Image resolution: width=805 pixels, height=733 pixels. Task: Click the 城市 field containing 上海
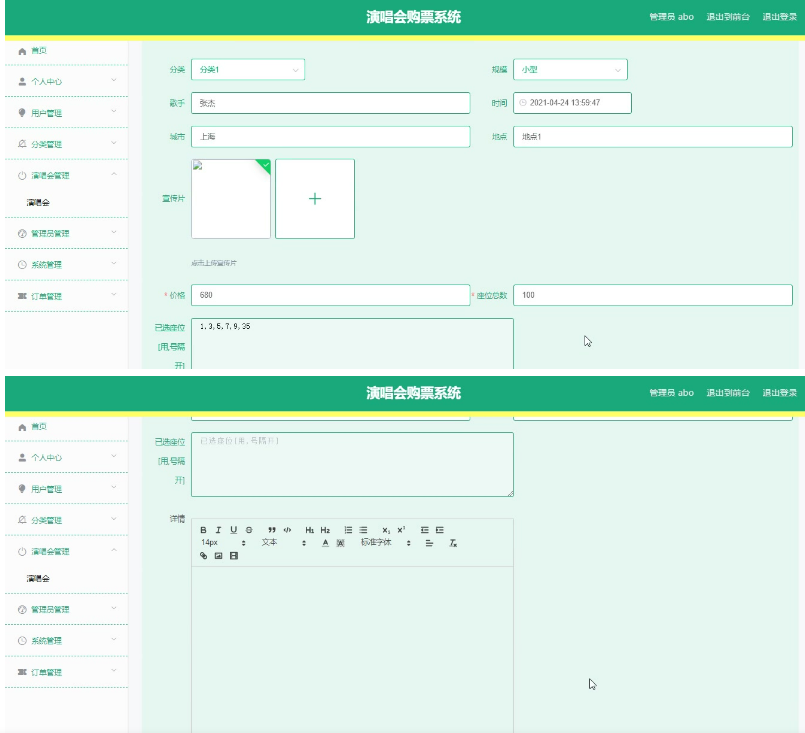(x=331, y=137)
